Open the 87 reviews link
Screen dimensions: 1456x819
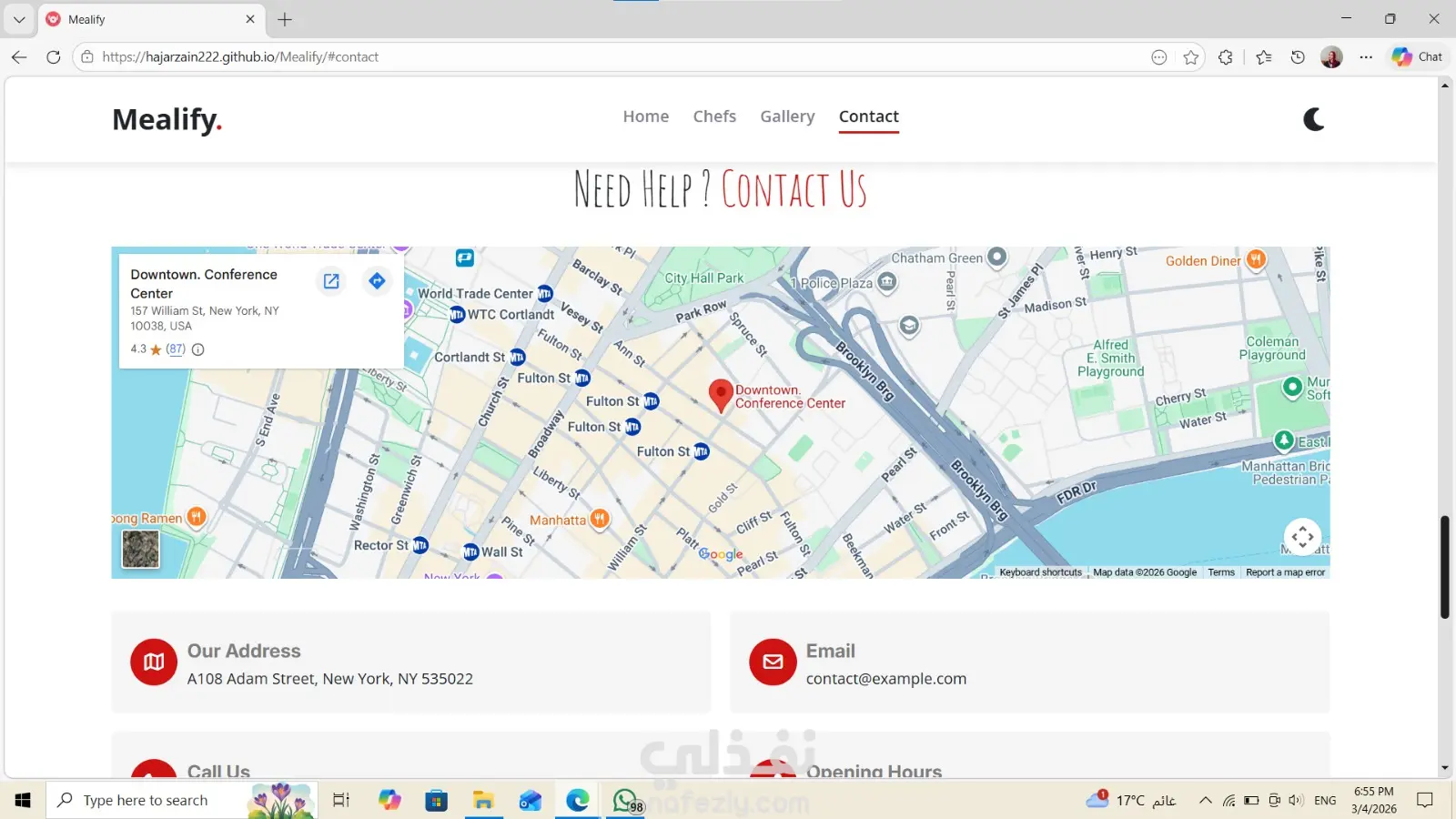176,349
